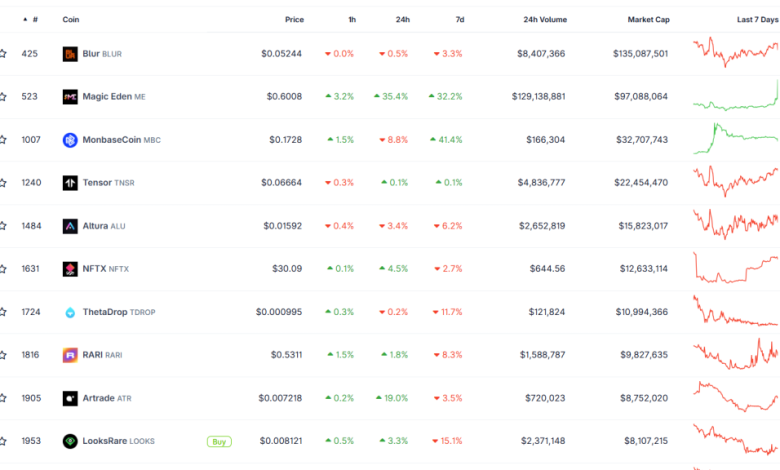Star the Tensor row as favorite

click(x=3, y=183)
